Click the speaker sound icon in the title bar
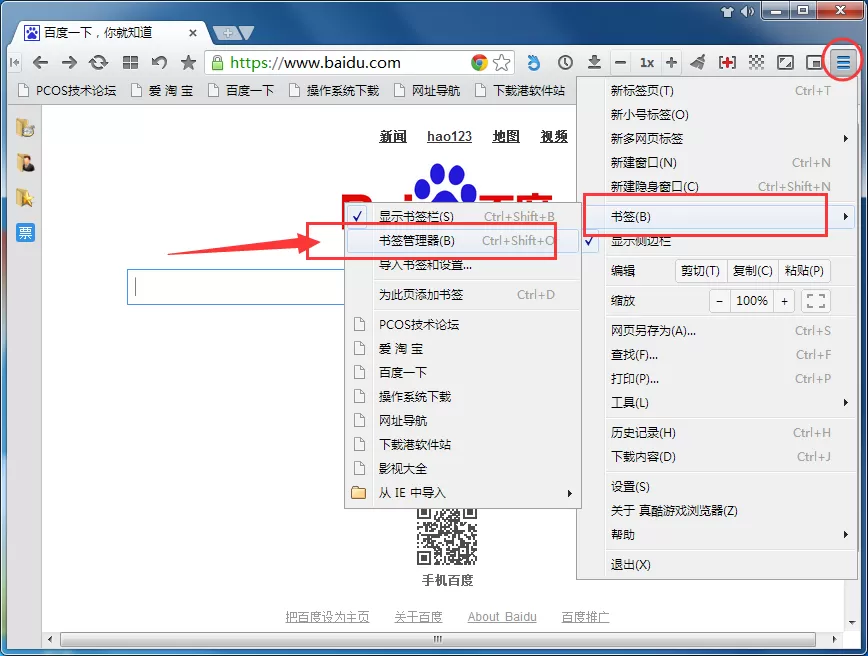Screen dimensions: 868x656 [747, 12]
